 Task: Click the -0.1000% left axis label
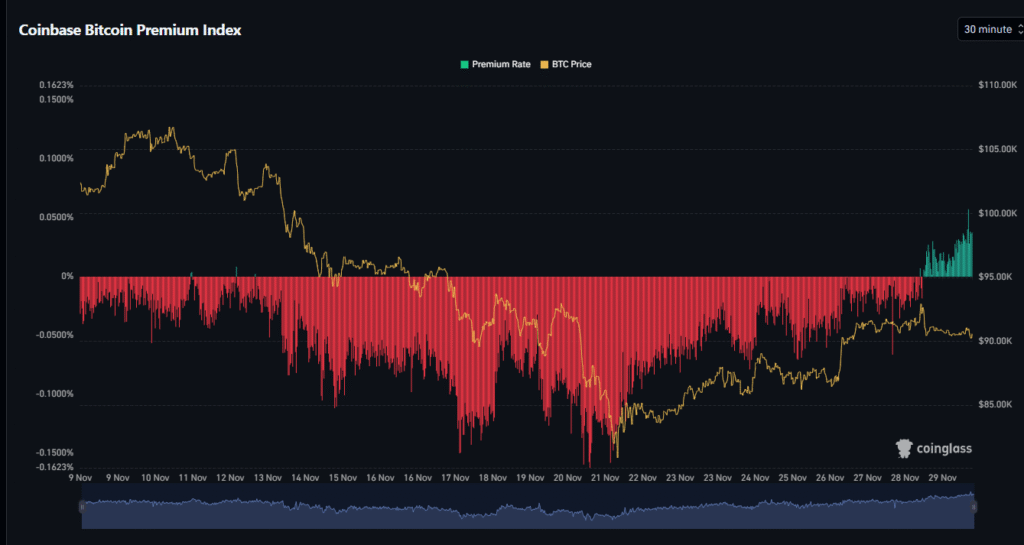coord(55,393)
